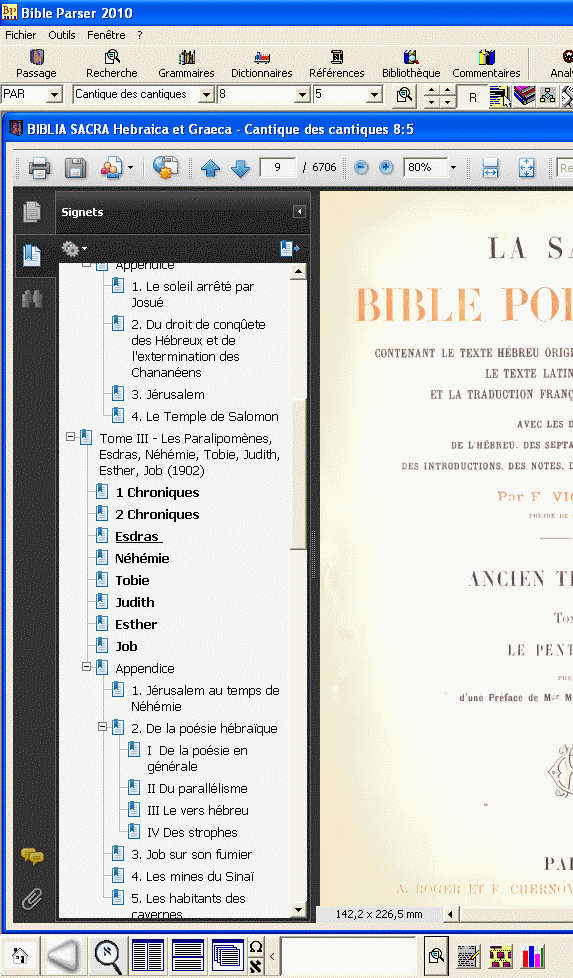Screen dimensions: 573x978
Task: Open the 3. Job sur son fumier bookmark
Action: coord(191,855)
